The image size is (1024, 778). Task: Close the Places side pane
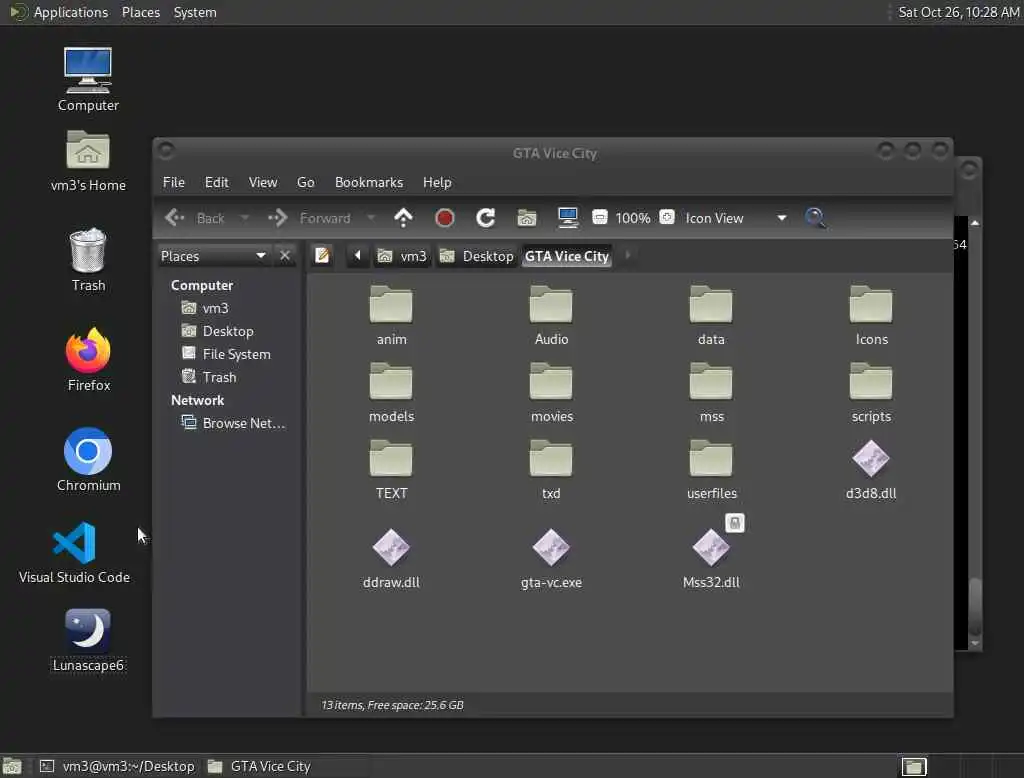click(x=285, y=255)
